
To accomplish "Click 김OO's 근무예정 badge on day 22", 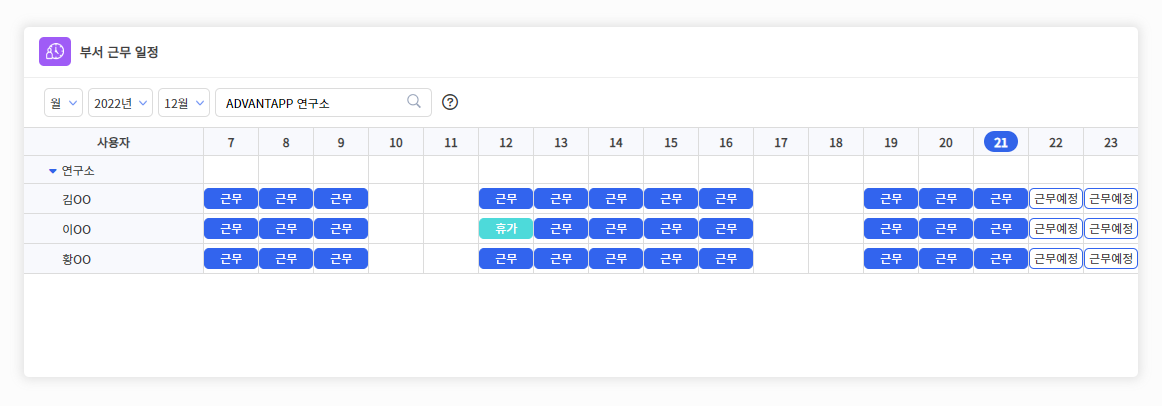I will click(1055, 199).
